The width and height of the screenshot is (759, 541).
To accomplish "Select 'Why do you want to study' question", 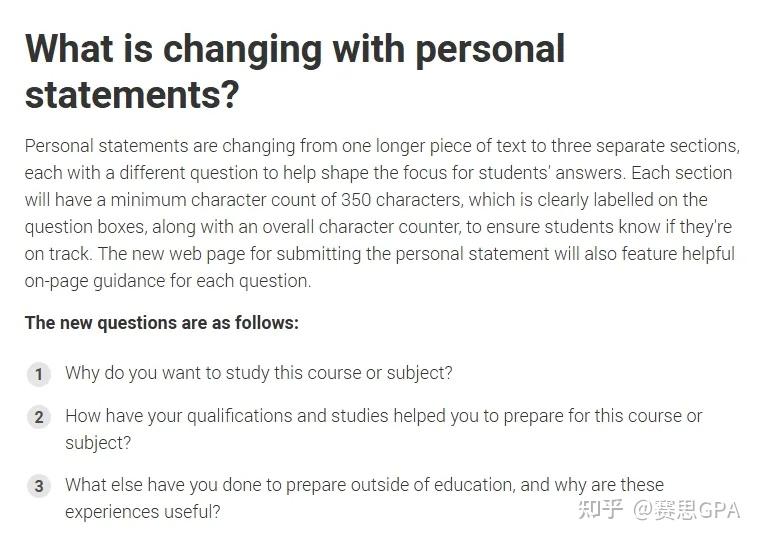I will point(258,373).
